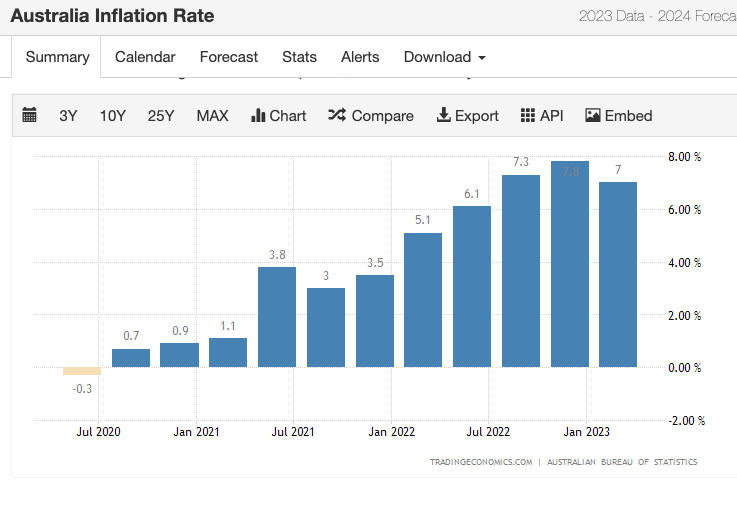Viewport: 737px width, 515px height.
Task: Select the negative -0.3 bar
Action: [82, 371]
